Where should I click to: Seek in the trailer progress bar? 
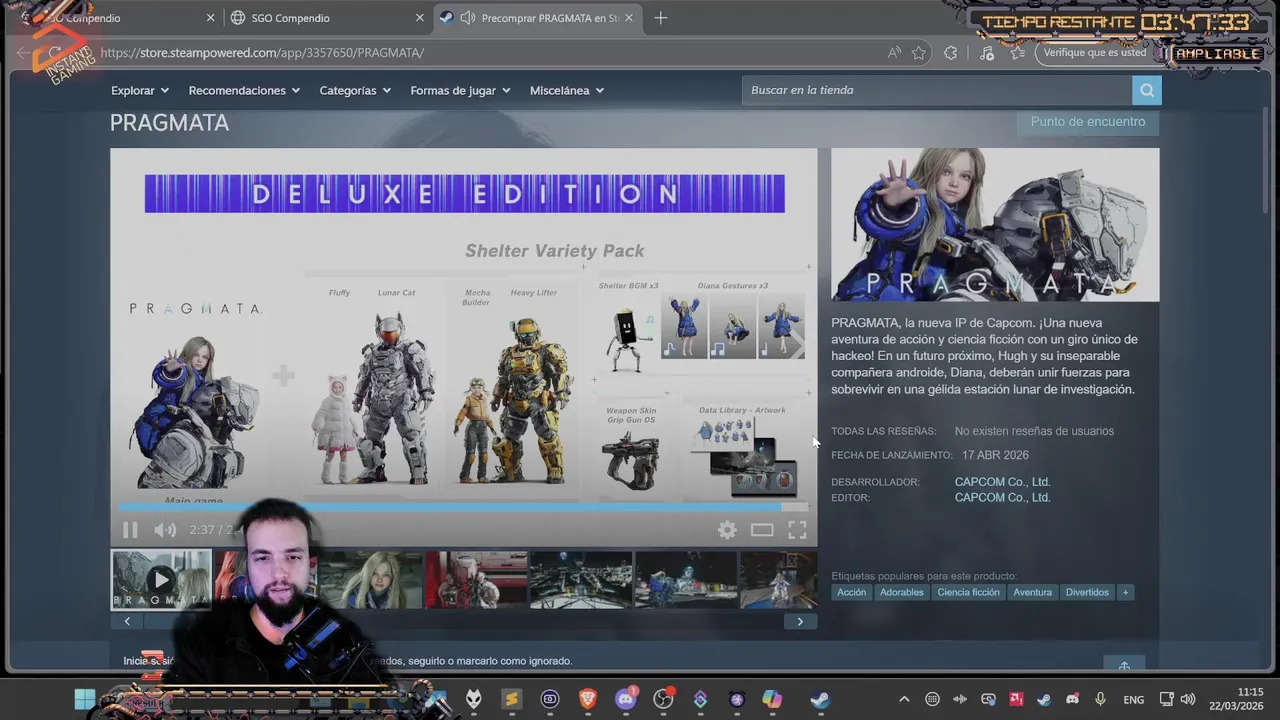(464, 507)
